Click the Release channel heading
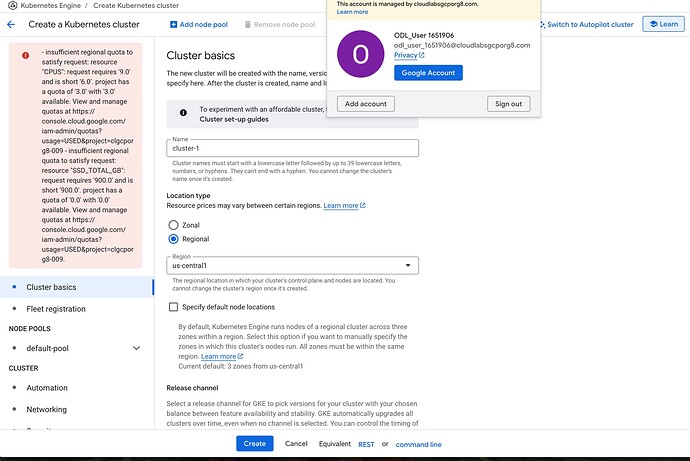Screen dimensions: 690x461 192,388
